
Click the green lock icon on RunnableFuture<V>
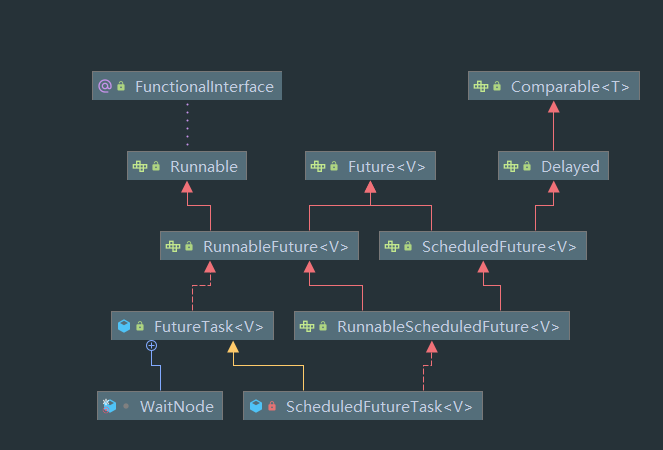pyautogui.click(x=189, y=246)
